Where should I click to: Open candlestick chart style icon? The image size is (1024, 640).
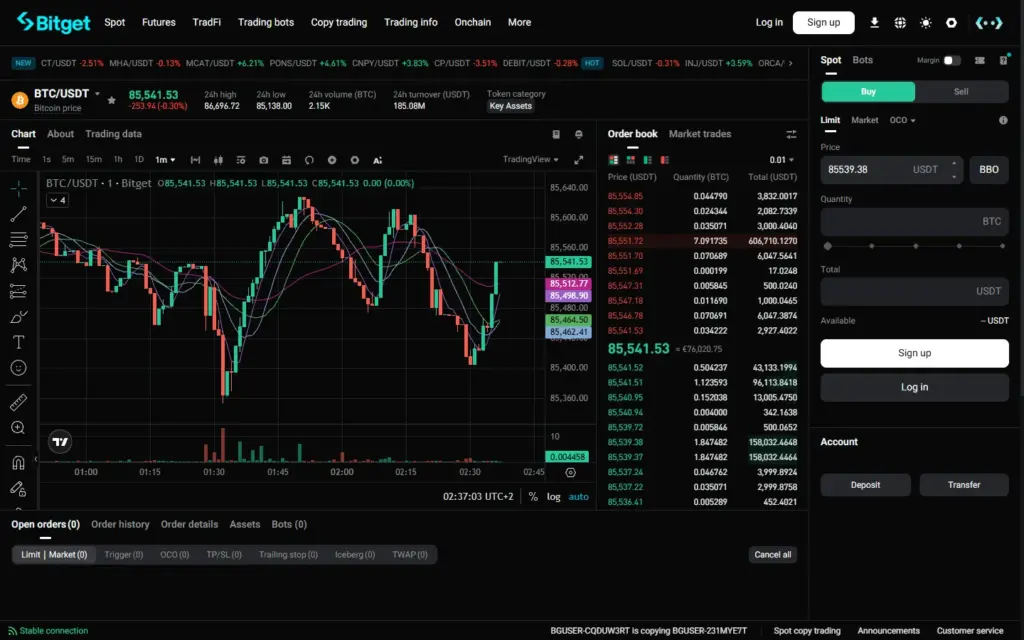click(218, 160)
